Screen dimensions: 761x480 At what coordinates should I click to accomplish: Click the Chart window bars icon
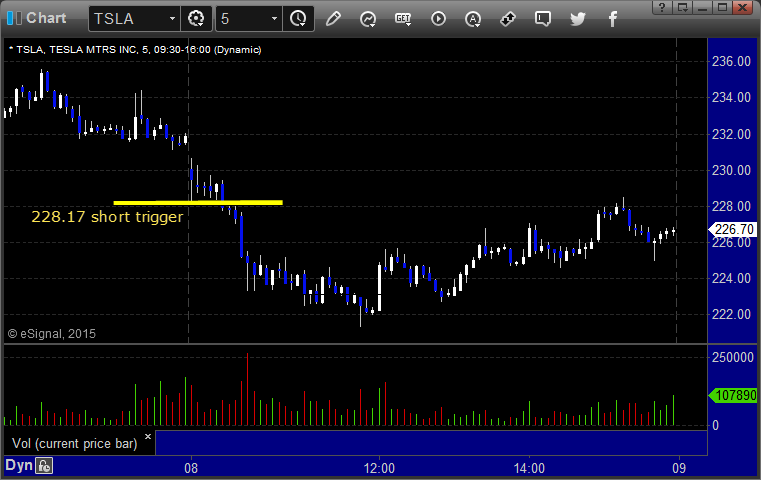click(x=14, y=18)
